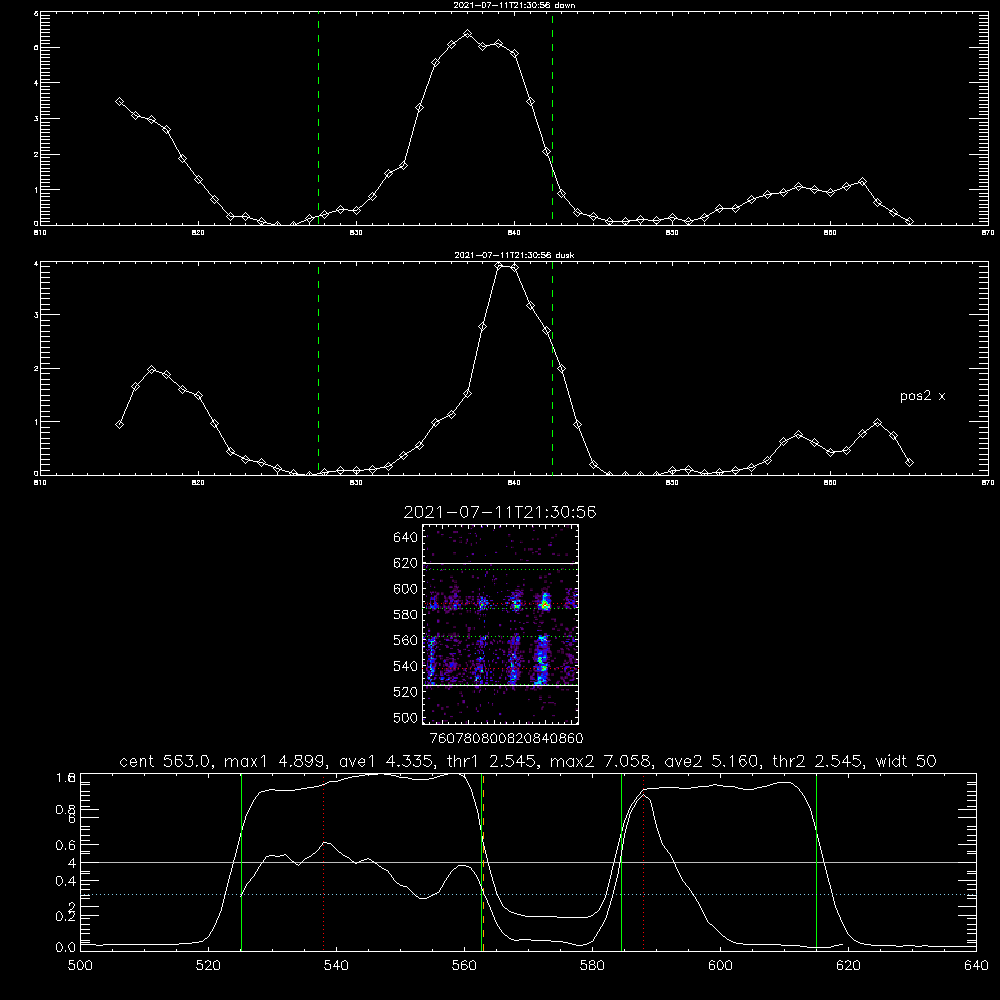Click the highest diamond point in dawn plot
The width and height of the screenshot is (1000, 1000).
(467, 34)
